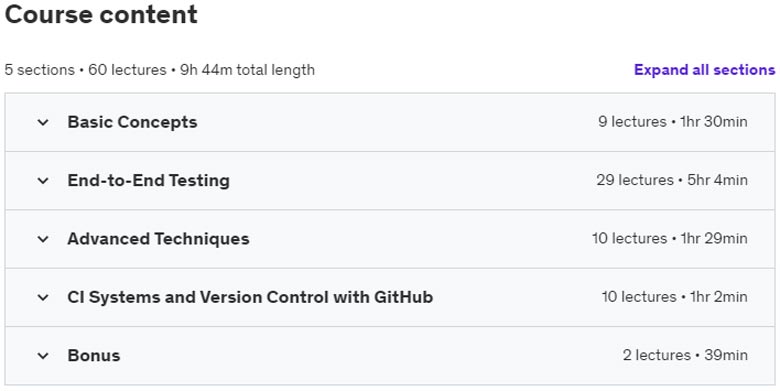Click the Course content heading
780x391 pixels.
(x=101, y=14)
